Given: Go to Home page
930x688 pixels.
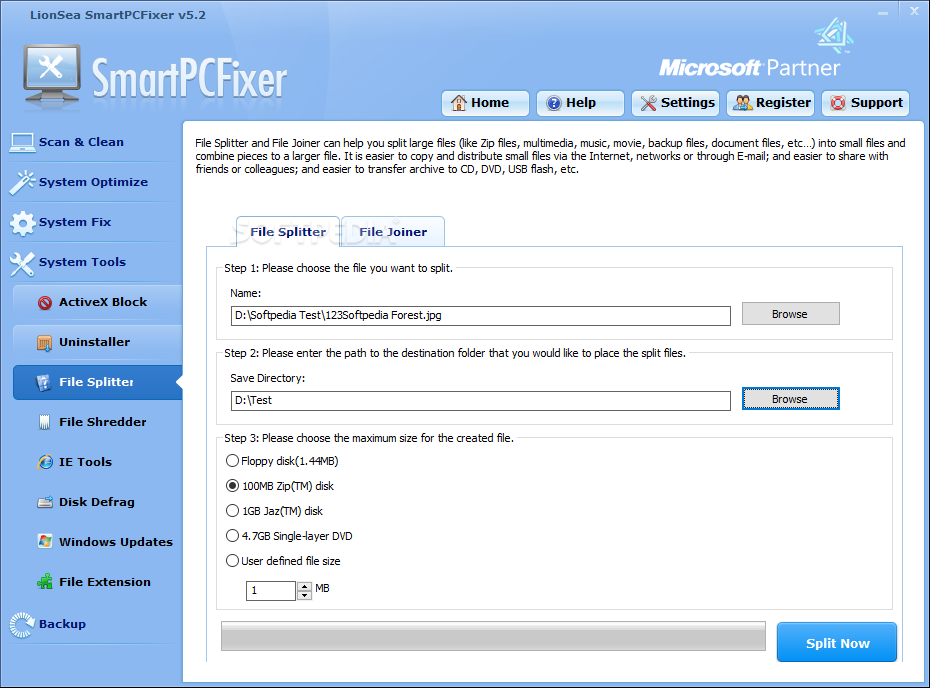Looking at the screenshot, I should coord(485,103).
